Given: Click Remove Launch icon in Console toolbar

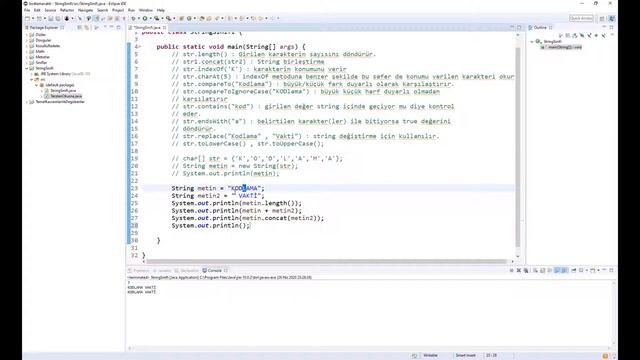Looking at the screenshot, I should (519, 270).
